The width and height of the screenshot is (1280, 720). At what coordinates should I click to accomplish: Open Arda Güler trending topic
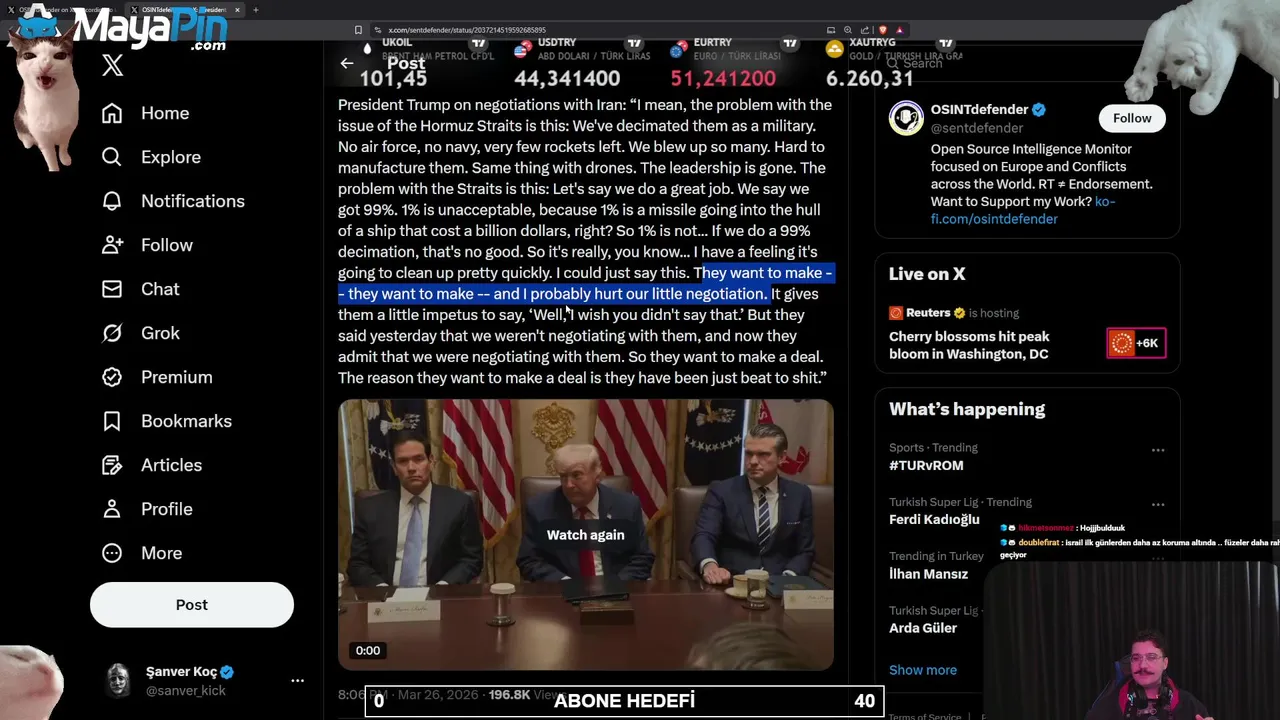[x=923, y=628]
